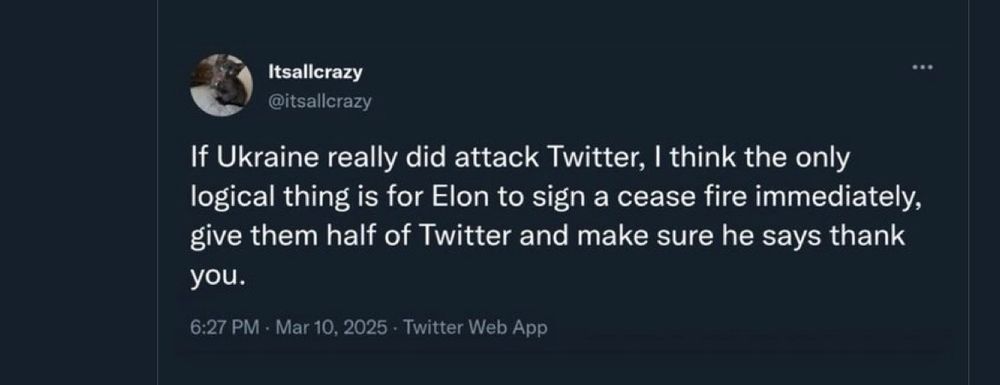Visit the @itsallcrazy handle link
The image size is (1000, 385).
point(320,101)
